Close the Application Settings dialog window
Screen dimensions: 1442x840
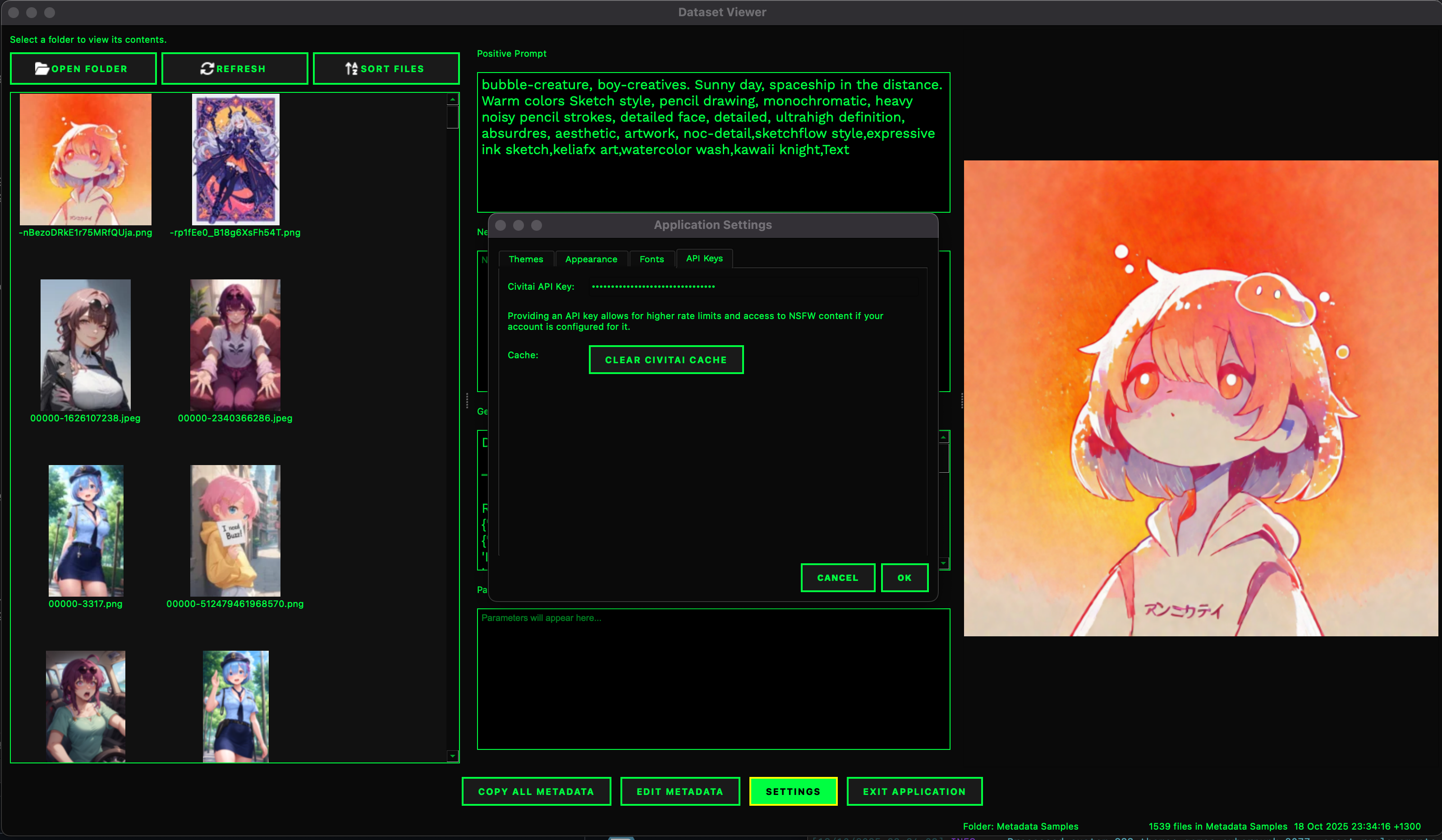coord(500,225)
